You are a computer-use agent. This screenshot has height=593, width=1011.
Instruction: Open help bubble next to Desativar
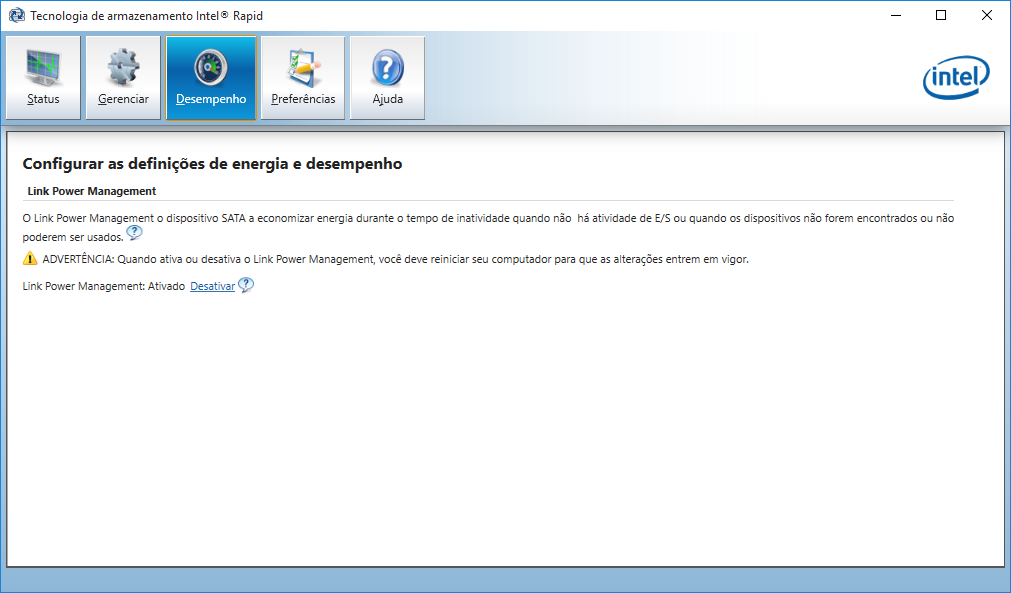[x=246, y=285]
